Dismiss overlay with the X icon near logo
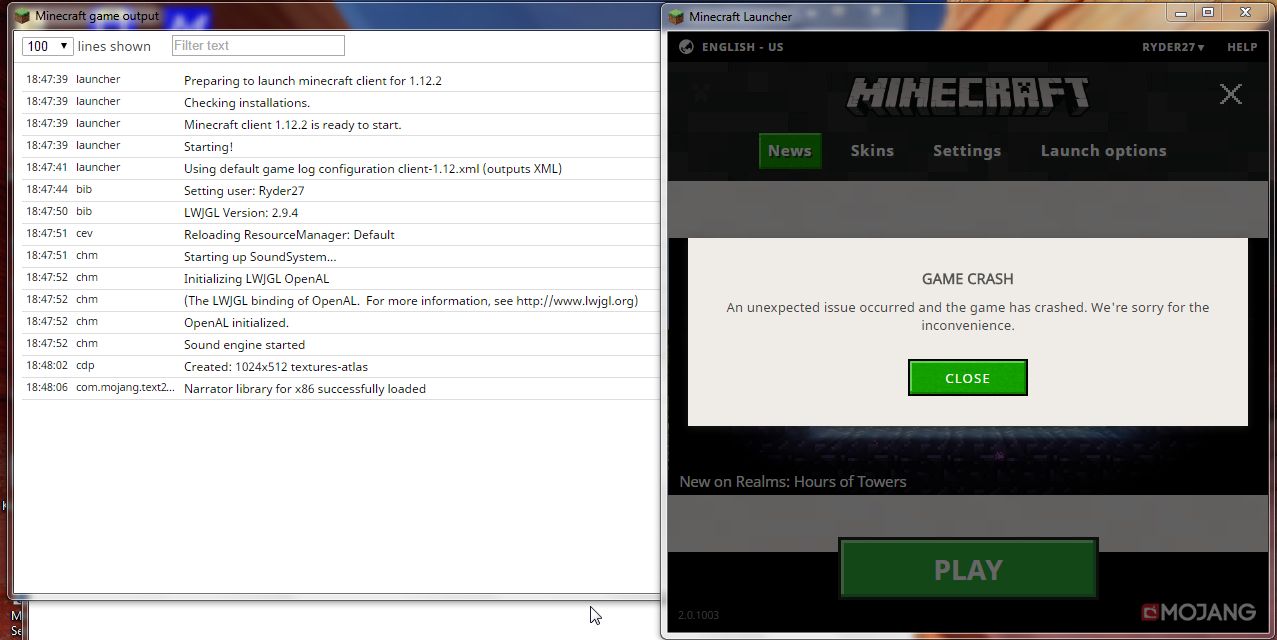Viewport: 1277px width, 640px height. 1230,94
